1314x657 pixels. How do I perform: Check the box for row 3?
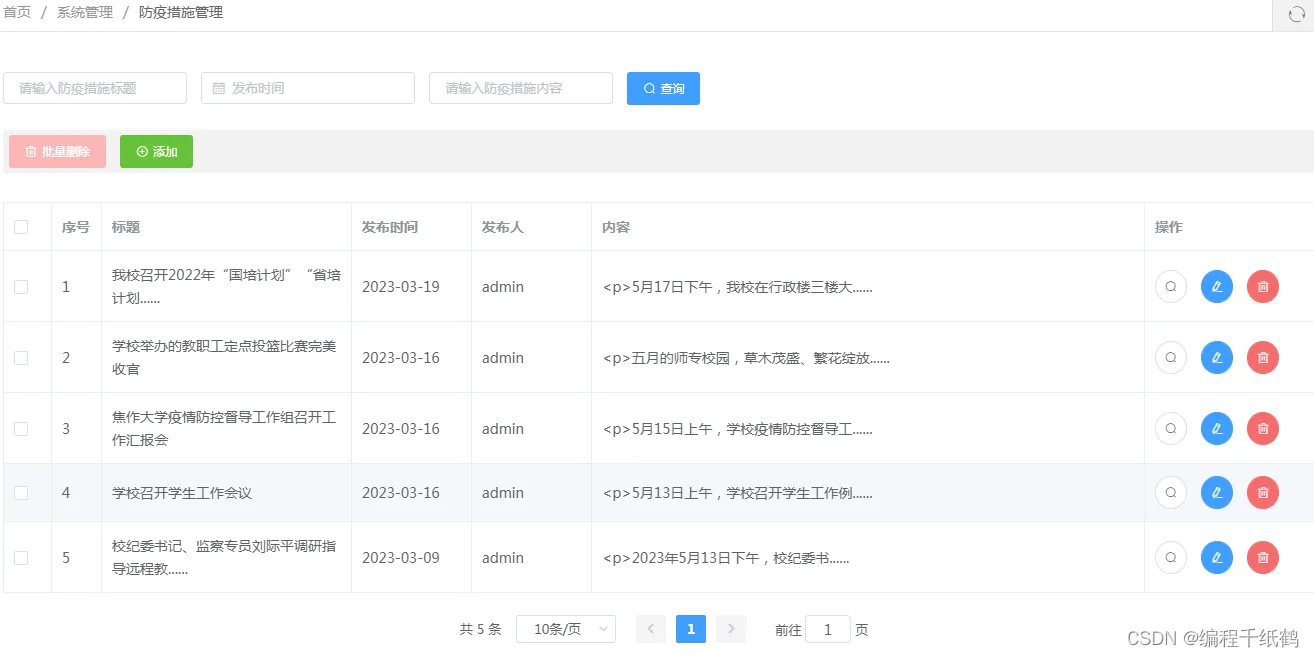pyautogui.click(x=21, y=429)
